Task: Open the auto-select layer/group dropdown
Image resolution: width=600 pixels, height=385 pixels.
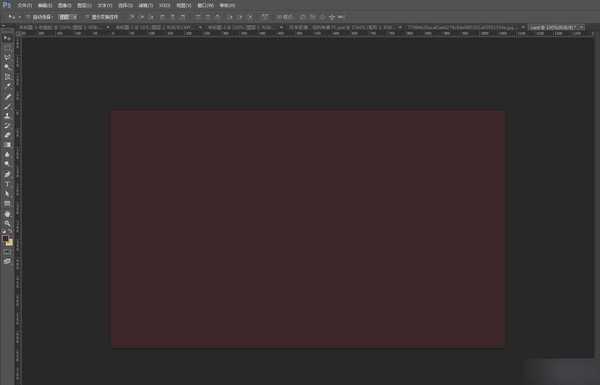Action: pyautogui.click(x=68, y=17)
